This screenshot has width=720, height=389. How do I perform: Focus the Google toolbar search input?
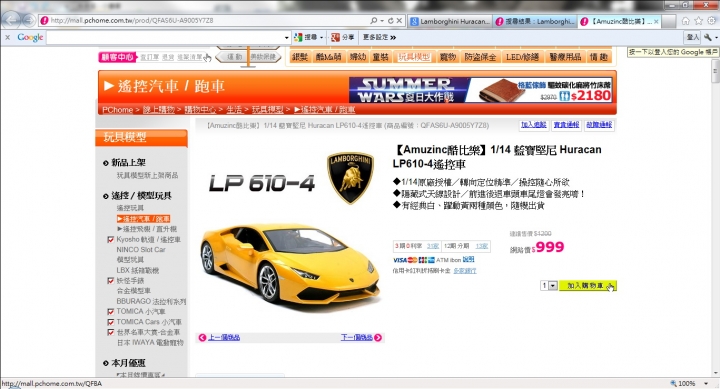(x=164, y=37)
